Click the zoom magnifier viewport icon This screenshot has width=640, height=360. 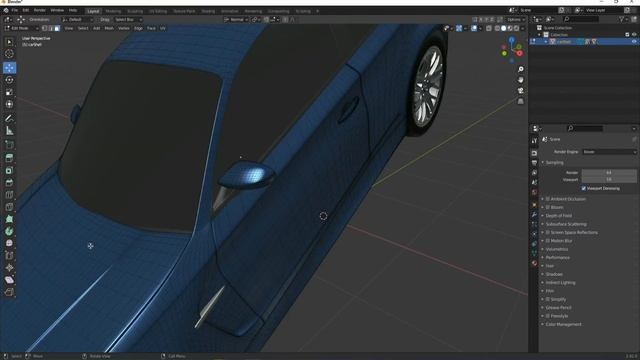(x=520, y=69)
